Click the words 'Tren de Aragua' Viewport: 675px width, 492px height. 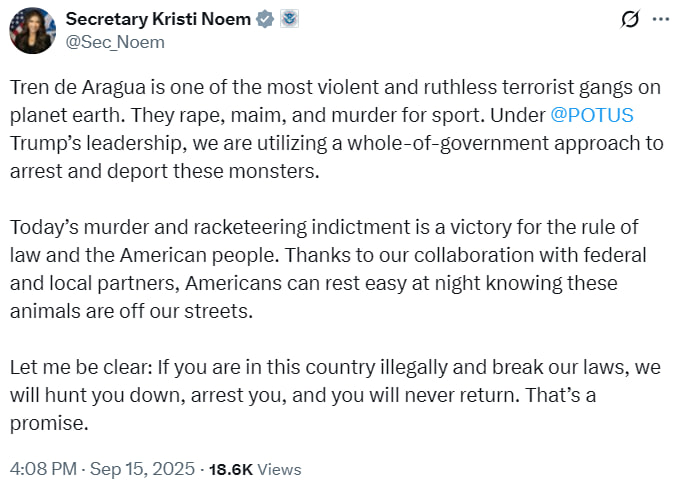78,87
